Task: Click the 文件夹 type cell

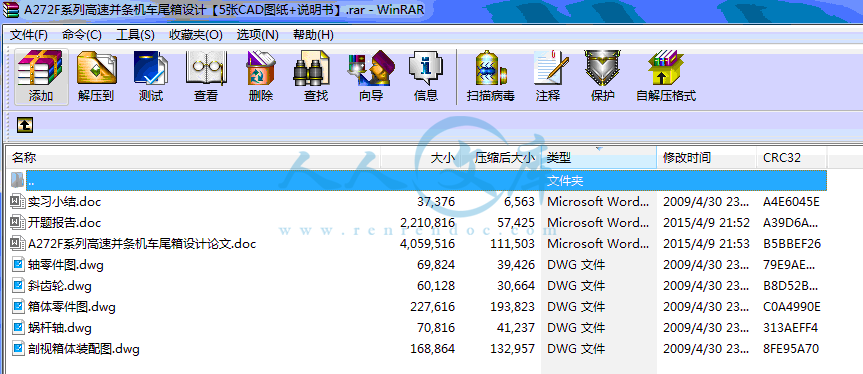Action: (x=565, y=180)
